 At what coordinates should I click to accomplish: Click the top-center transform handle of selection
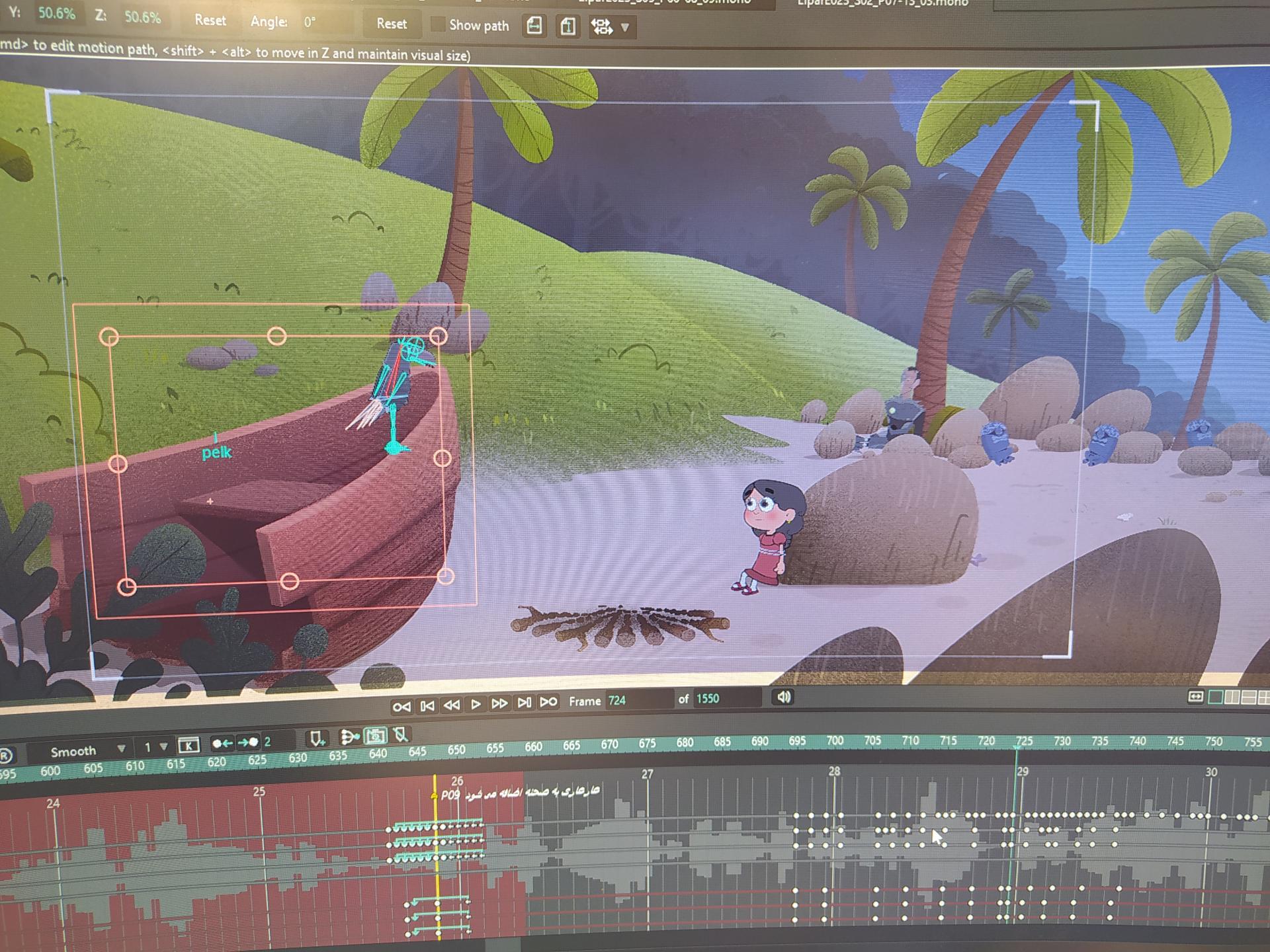(x=276, y=336)
